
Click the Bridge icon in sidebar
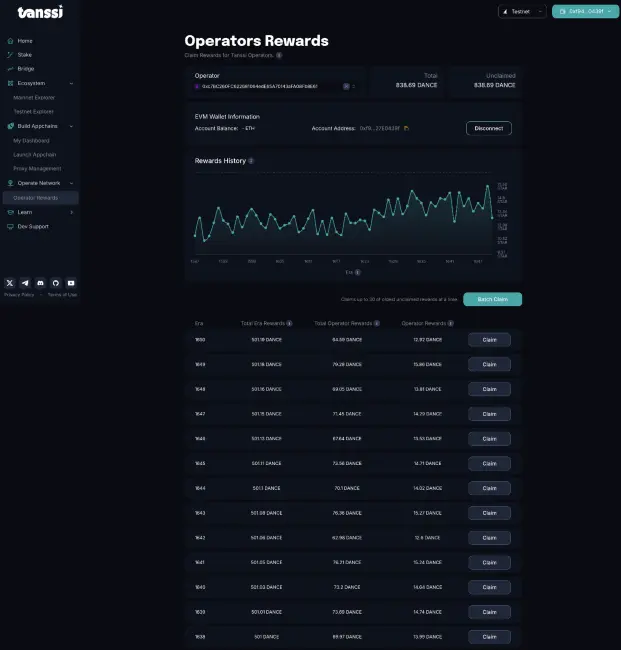[x=10, y=69]
